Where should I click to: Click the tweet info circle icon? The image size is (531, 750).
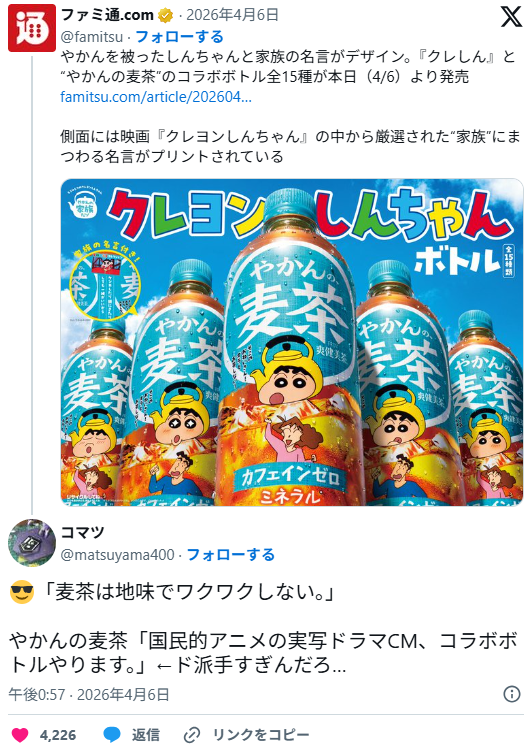[x=512, y=694]
